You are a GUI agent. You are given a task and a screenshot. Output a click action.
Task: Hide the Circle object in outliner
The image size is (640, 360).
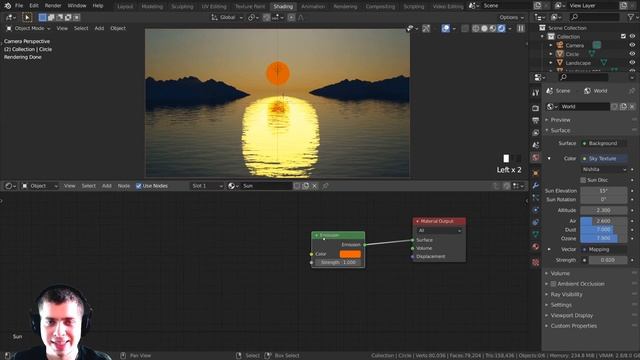[632, 54]
